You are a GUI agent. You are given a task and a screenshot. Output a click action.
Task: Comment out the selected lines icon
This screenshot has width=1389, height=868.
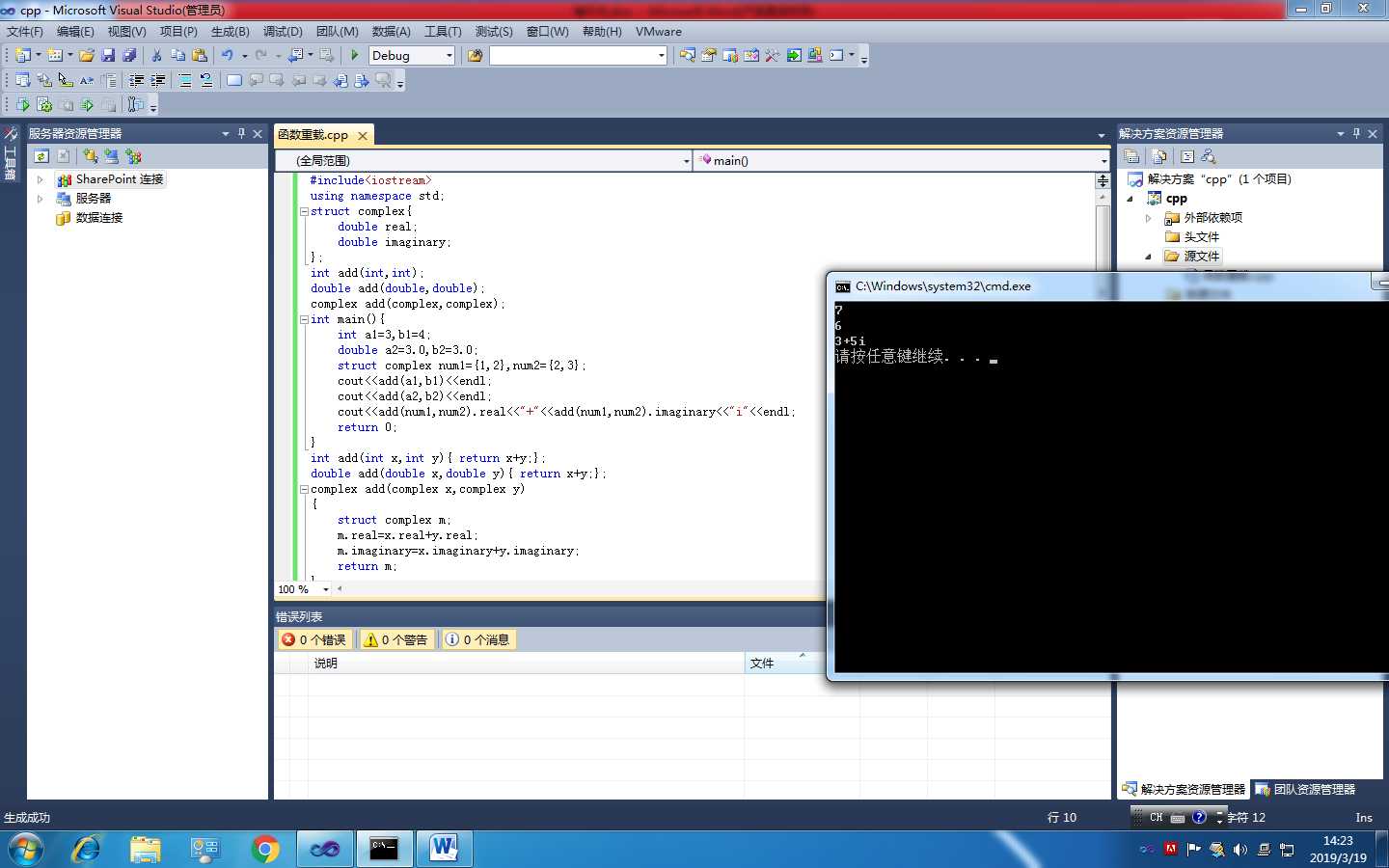[184, 81]
